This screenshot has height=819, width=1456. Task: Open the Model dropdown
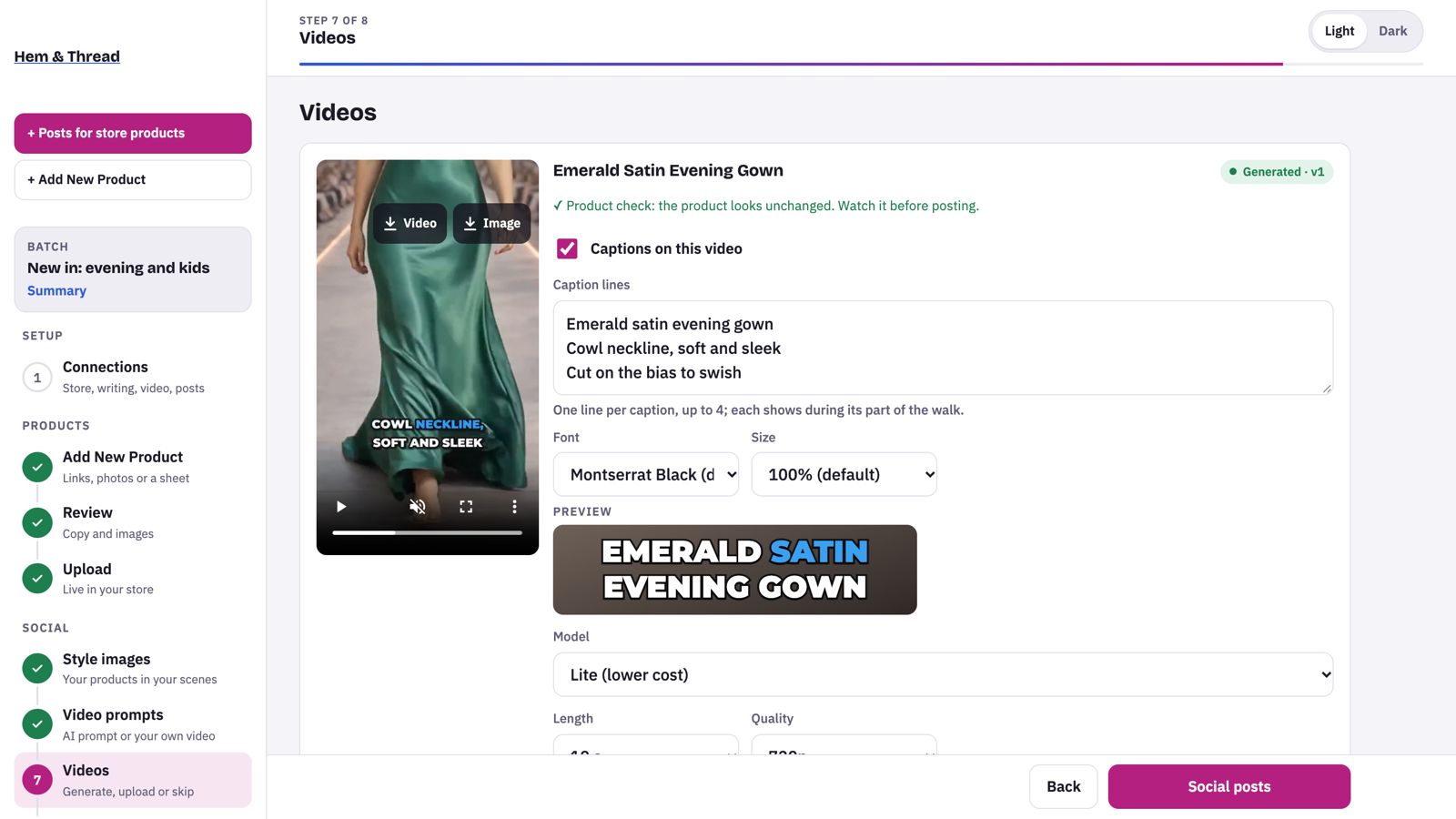pos(943,674)
